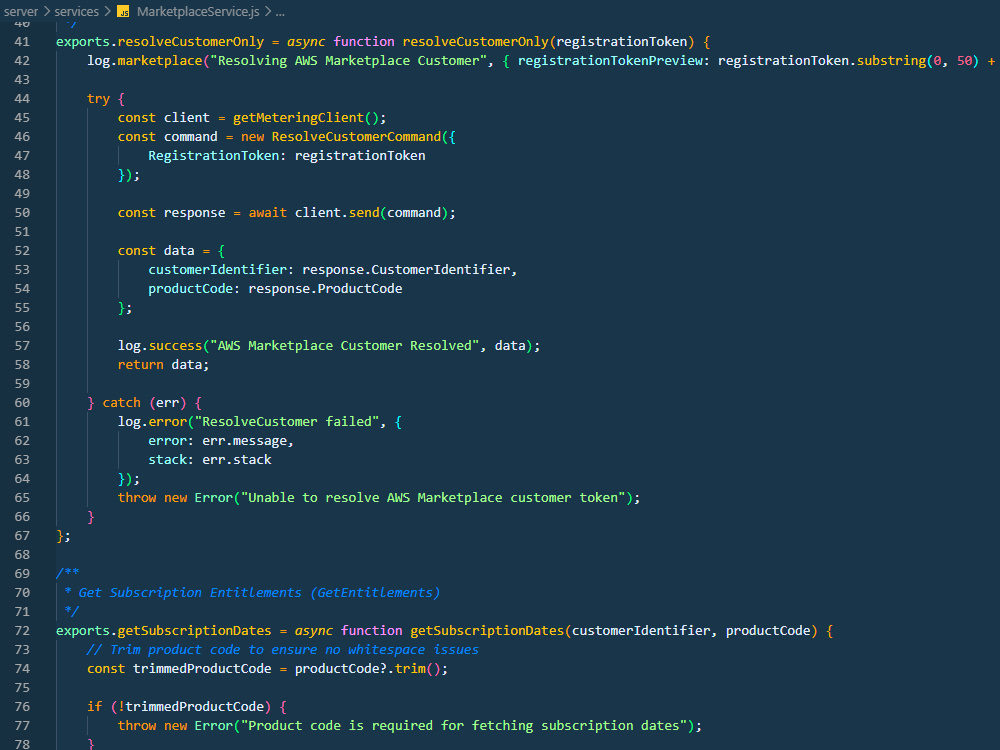
Task: Click the 'services' breadcrumb segment
Action: [x=77, y=11]
